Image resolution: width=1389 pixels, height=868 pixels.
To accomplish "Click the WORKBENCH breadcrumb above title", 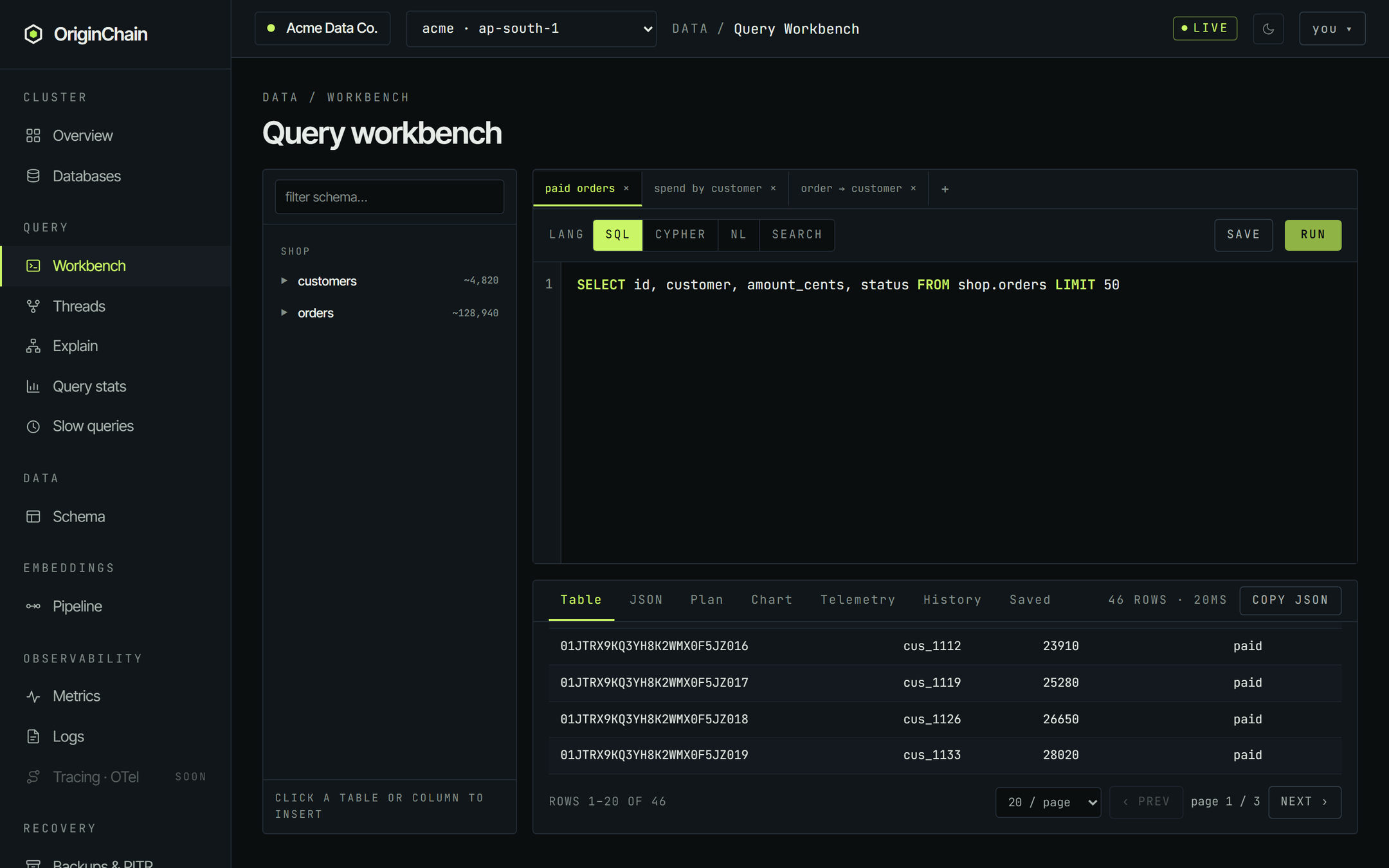I will [368, 97].
